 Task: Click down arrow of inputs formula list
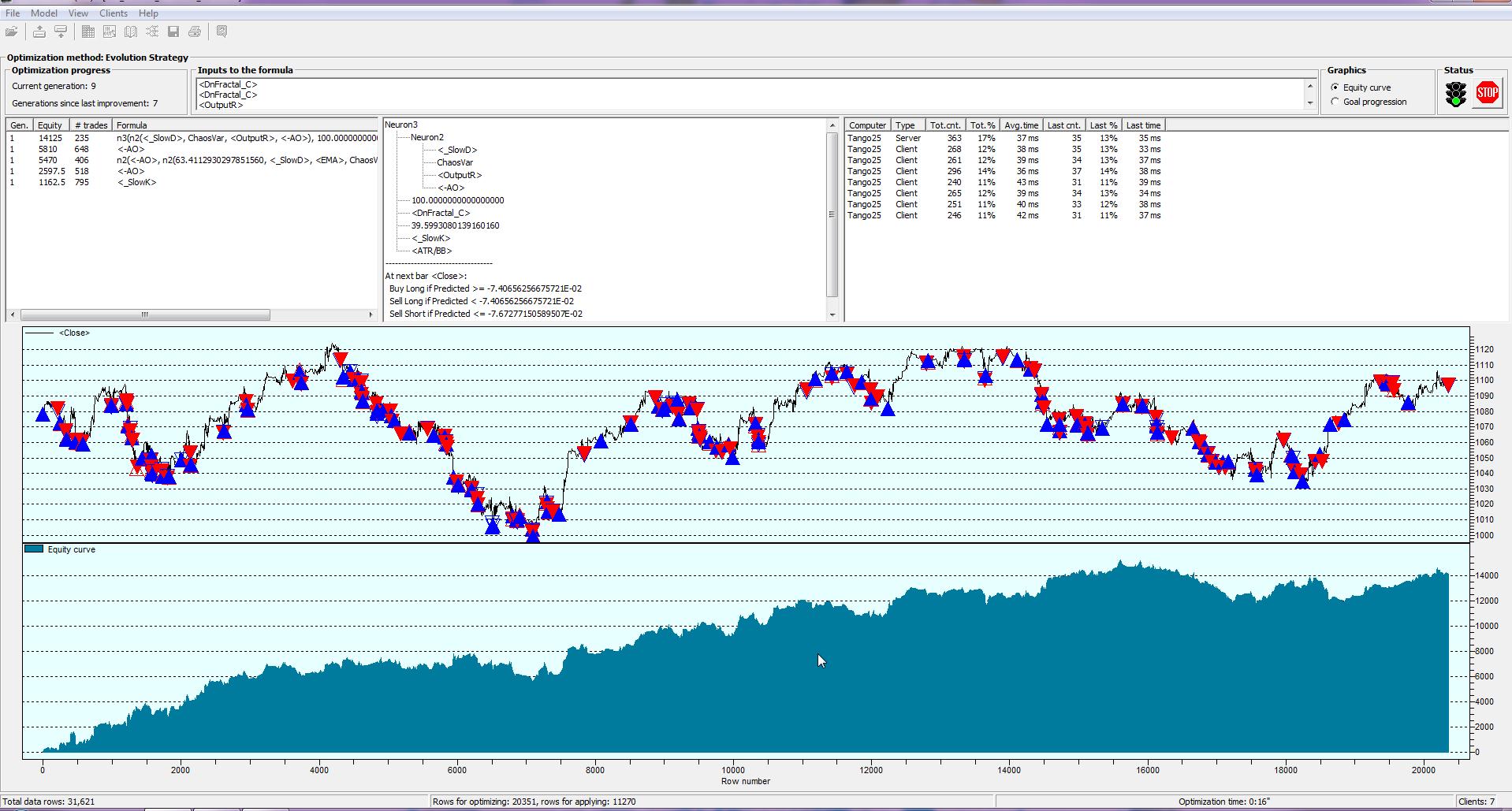coord(1310,103)
